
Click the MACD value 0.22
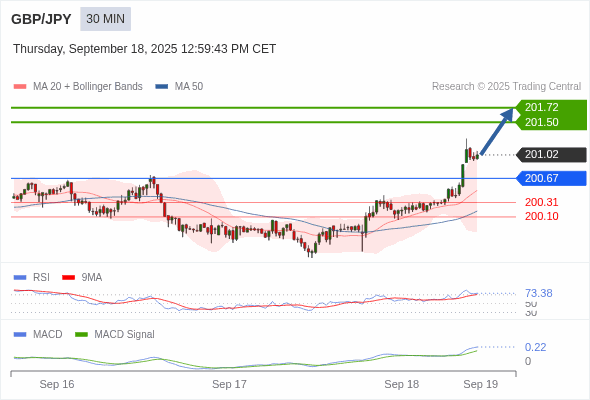pyautogui.click(x=535, y=347)
